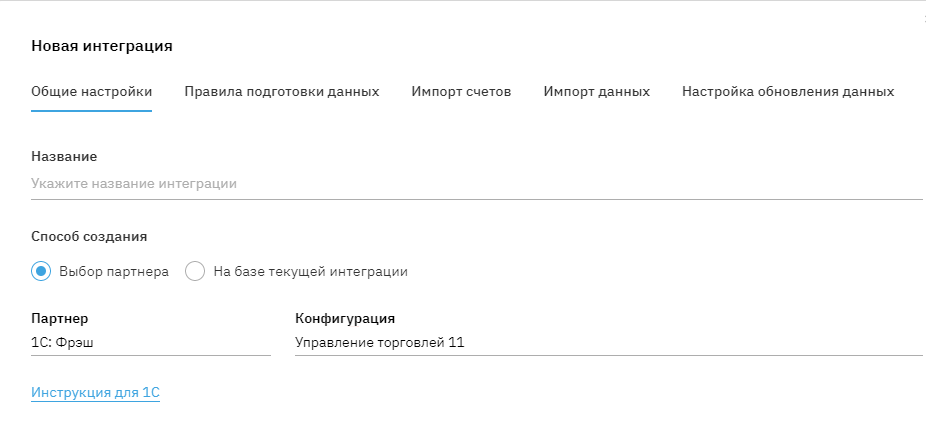The height and width of the screenshot is (426, 926).
Task: Switch to the Общие настройки tab
Action: (x=91, y=92)
